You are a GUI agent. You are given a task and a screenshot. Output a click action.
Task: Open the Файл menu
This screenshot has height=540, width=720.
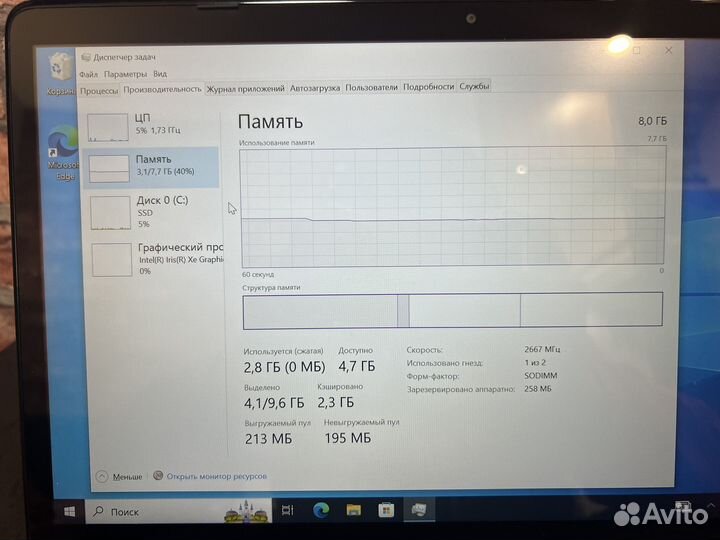click(88, 74)
